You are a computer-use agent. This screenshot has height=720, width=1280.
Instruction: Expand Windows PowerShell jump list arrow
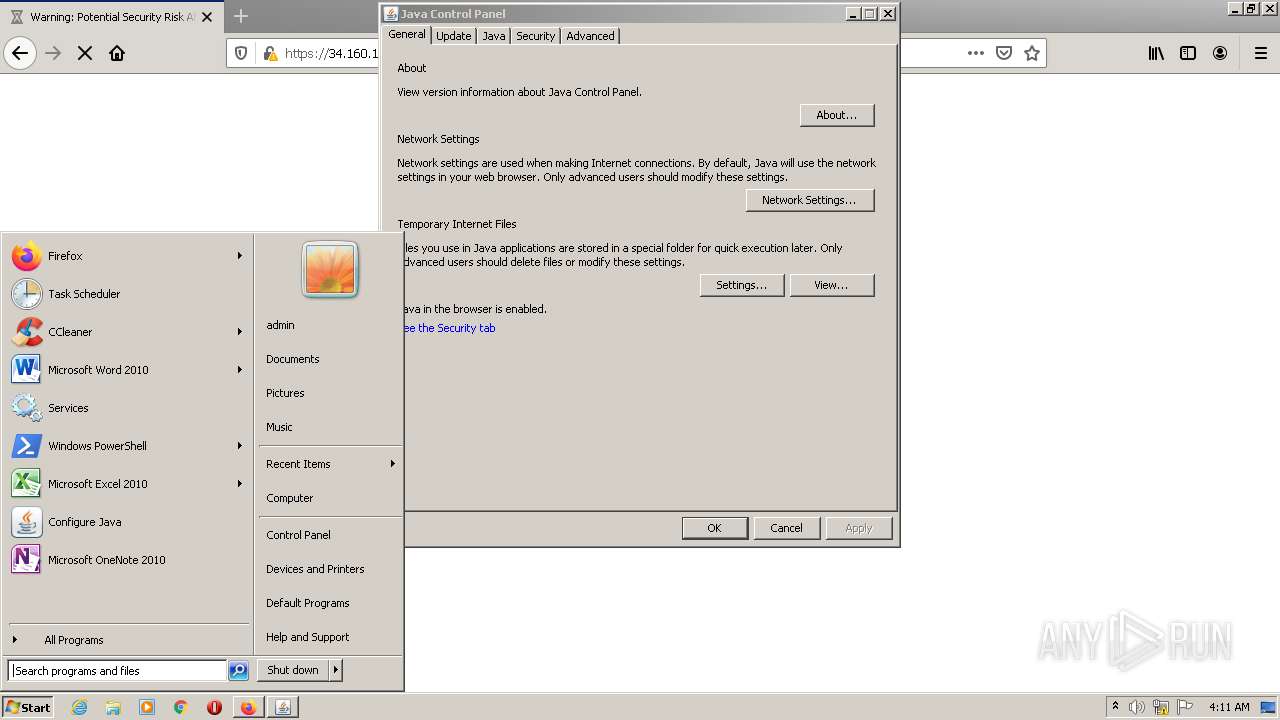pos(240,446)
